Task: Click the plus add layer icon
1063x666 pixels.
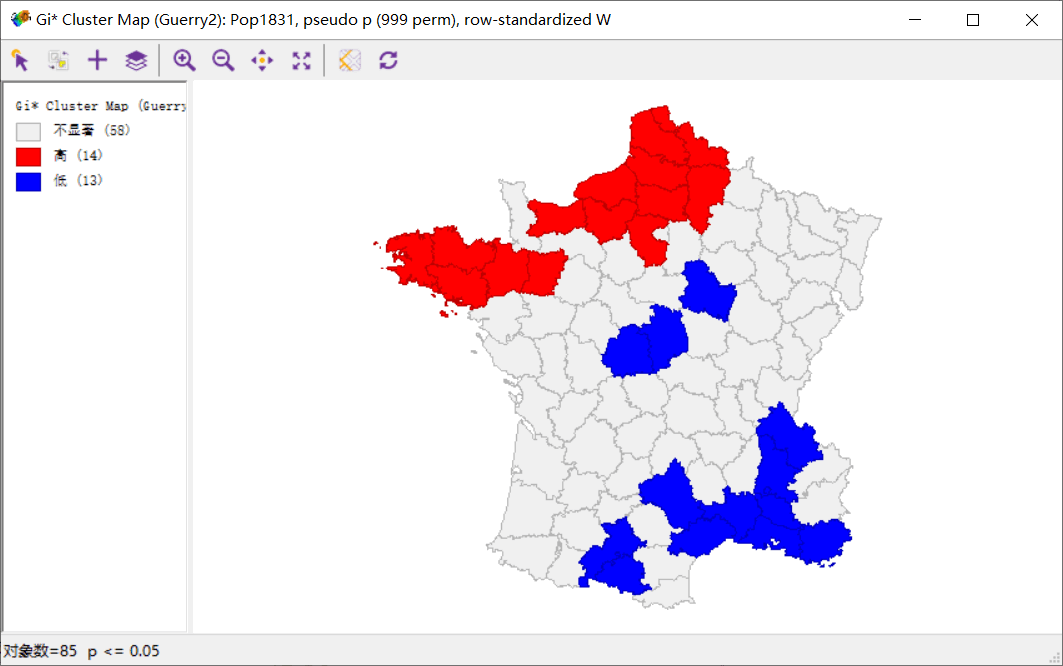Action: (x=98, y=60)
